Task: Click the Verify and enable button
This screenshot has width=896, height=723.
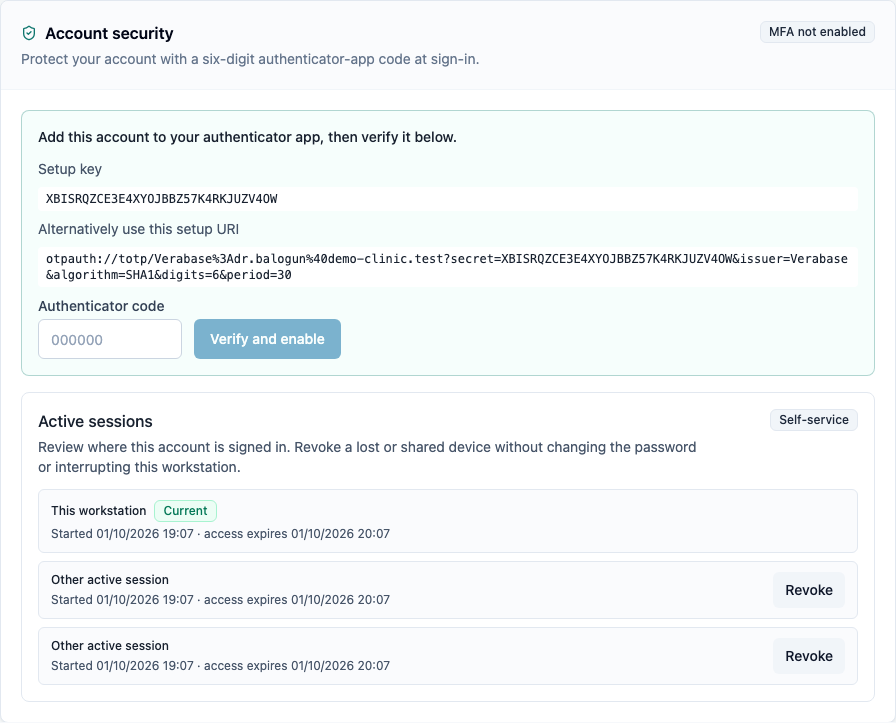Action: (267, 339)
